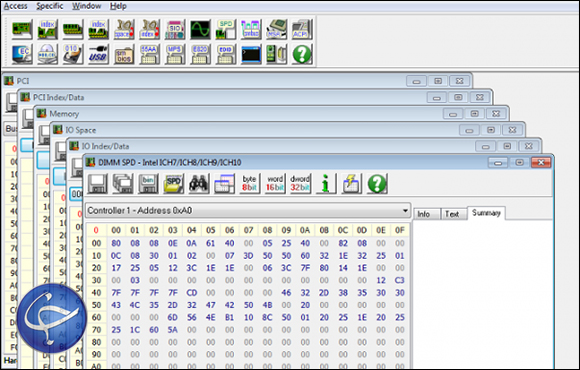Click row header 80 in hex grid
The height and width of the screenshot is (370, 580).
pyautogui.click(x=97, y=342)
